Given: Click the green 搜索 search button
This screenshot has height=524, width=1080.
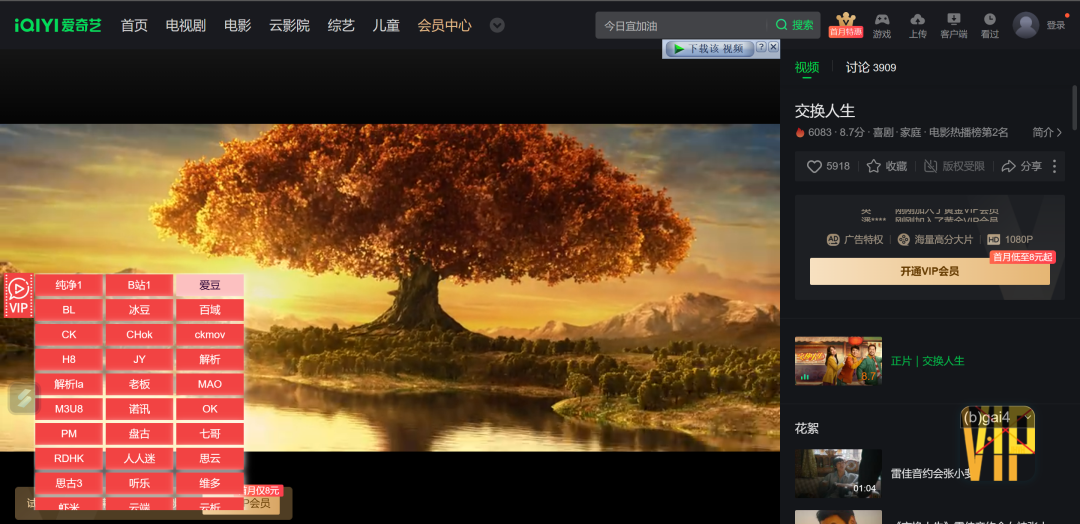Looking at the screenshot, I should 794,25.
